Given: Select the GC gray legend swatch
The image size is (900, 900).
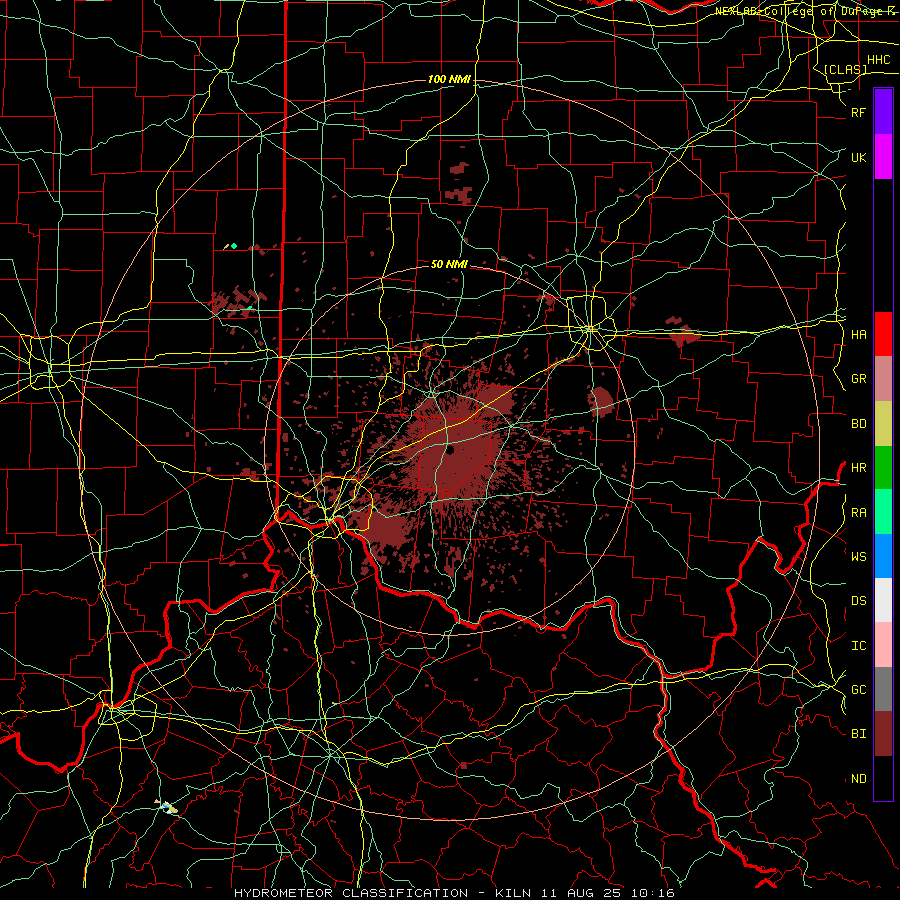Looking at the screenshot, I should point(883,689).
